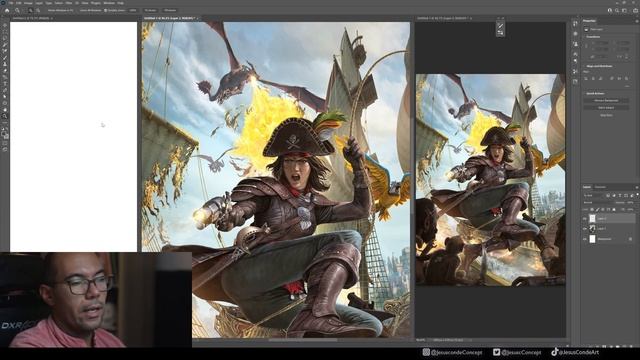Open the workspace switcher icon
640x360 pixels.
point(624,10)
